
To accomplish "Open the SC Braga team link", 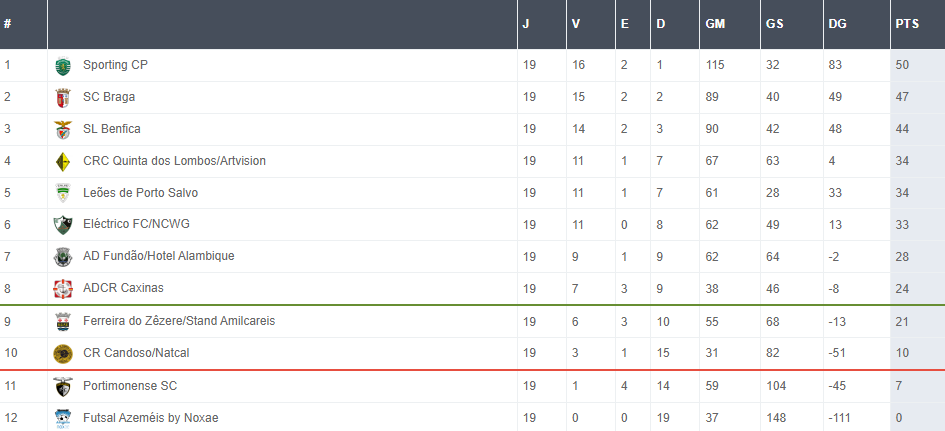I will point(109,97).
